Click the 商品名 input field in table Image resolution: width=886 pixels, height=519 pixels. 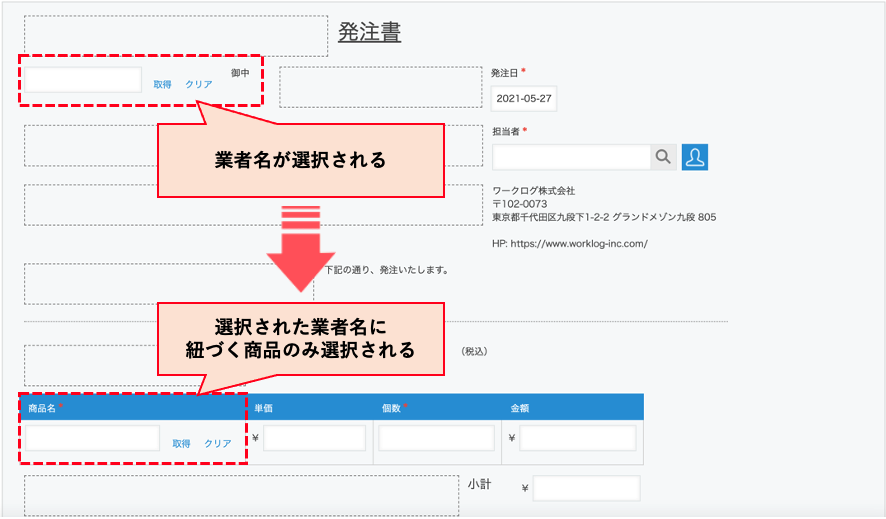(x=93, y=438)
